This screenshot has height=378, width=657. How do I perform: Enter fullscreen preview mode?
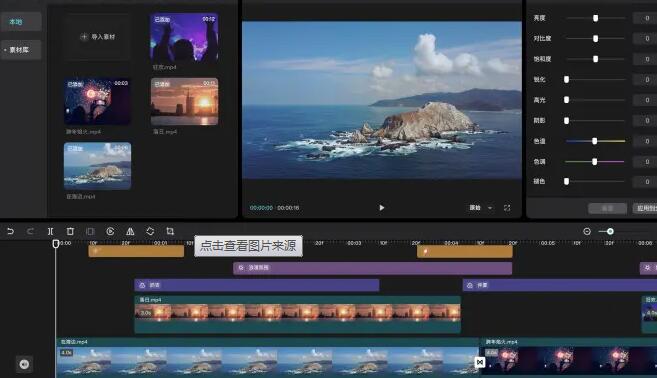click(507, 208)
